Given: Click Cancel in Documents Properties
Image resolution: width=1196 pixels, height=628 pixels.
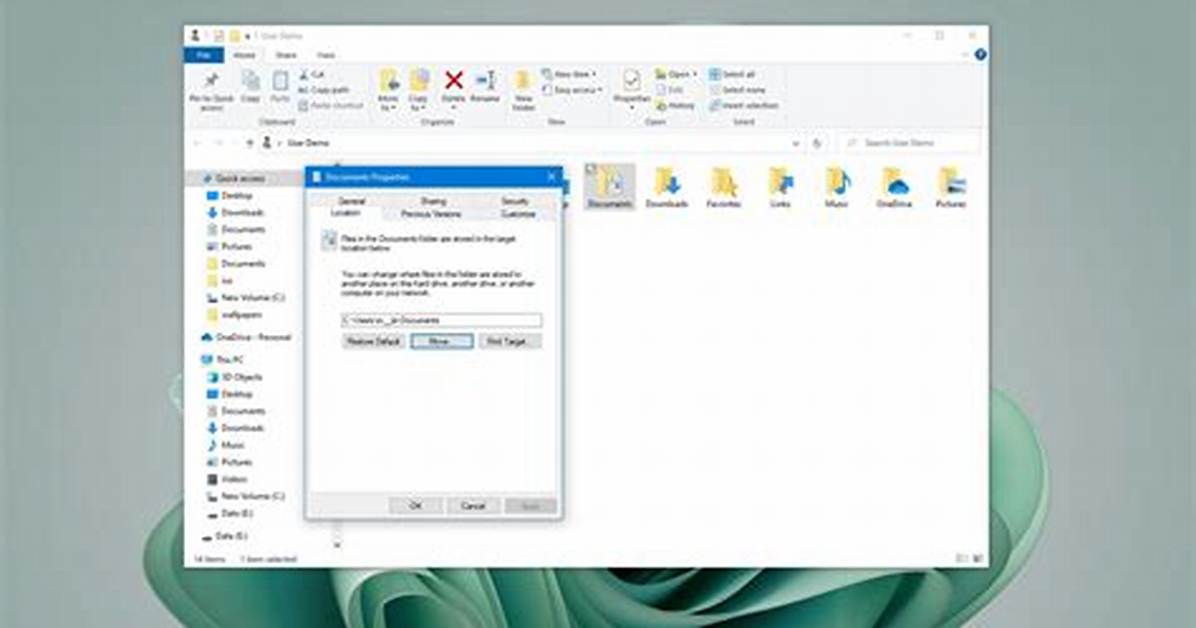Looking at the screenshot, I should [x=473, y=505].
